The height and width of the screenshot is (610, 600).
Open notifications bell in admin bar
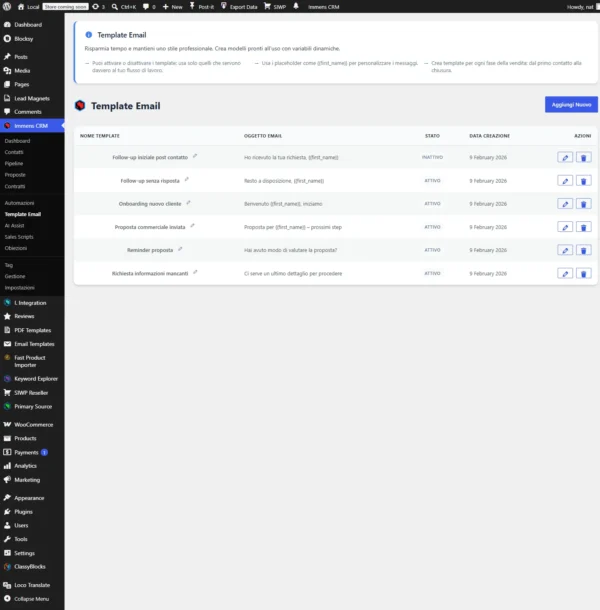[x=296, y=6]
